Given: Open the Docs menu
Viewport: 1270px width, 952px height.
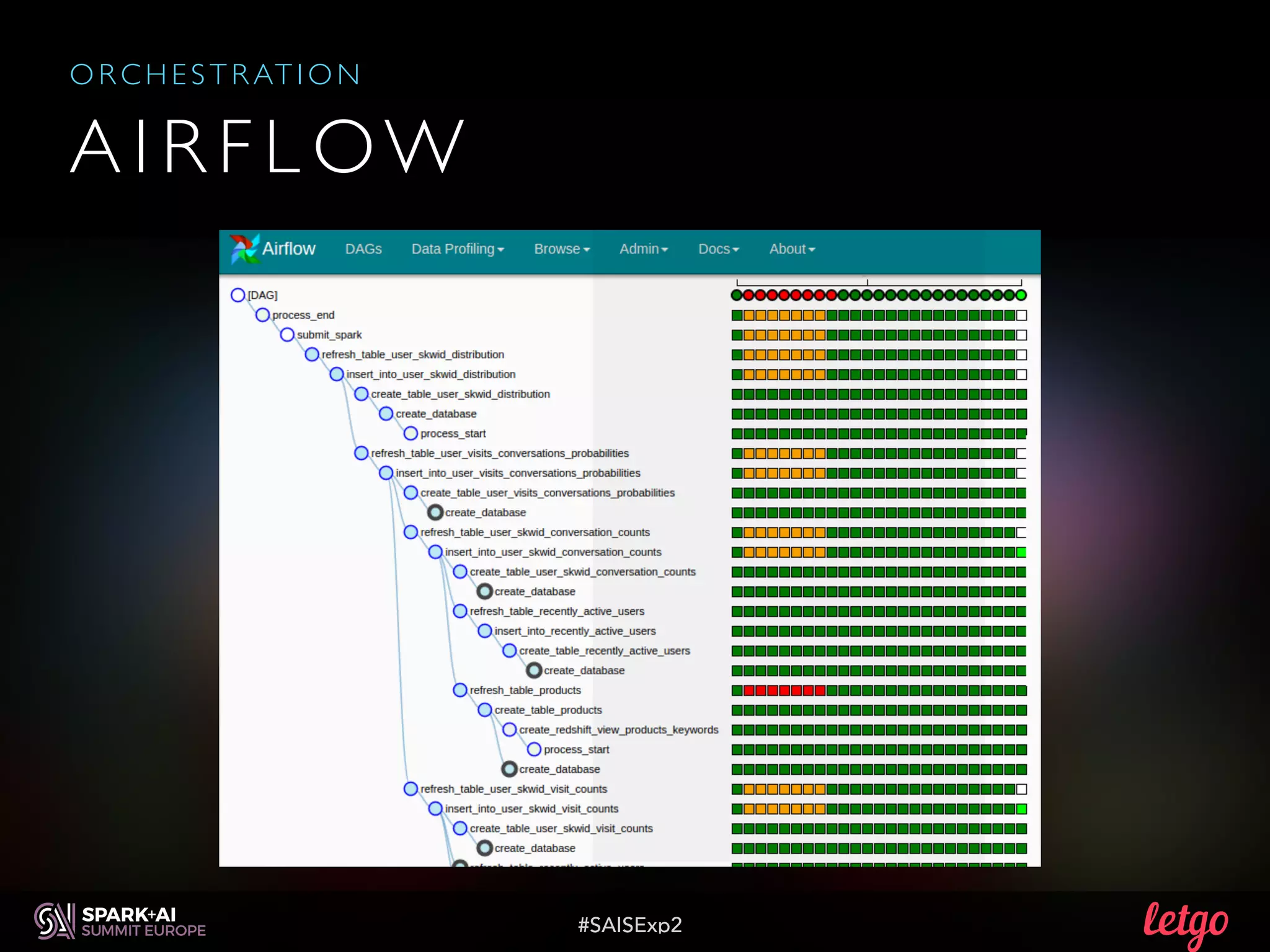Looking at the screenshot, I should 719,249.
